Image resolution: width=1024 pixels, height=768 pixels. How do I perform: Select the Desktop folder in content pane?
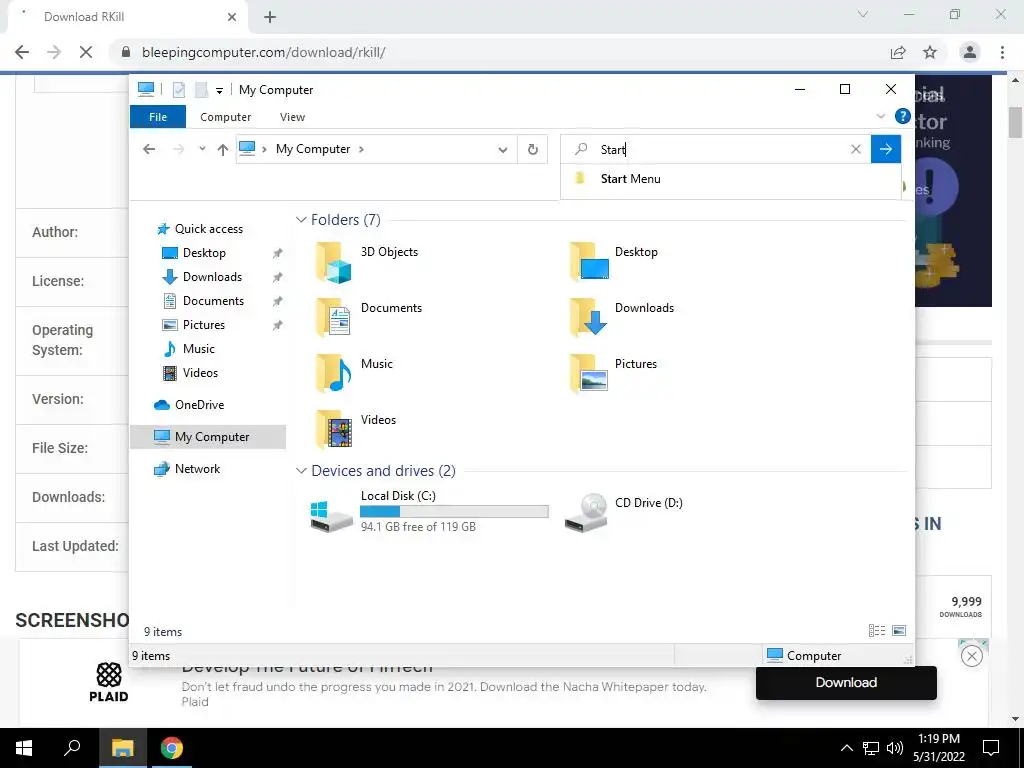click(613, 261)
